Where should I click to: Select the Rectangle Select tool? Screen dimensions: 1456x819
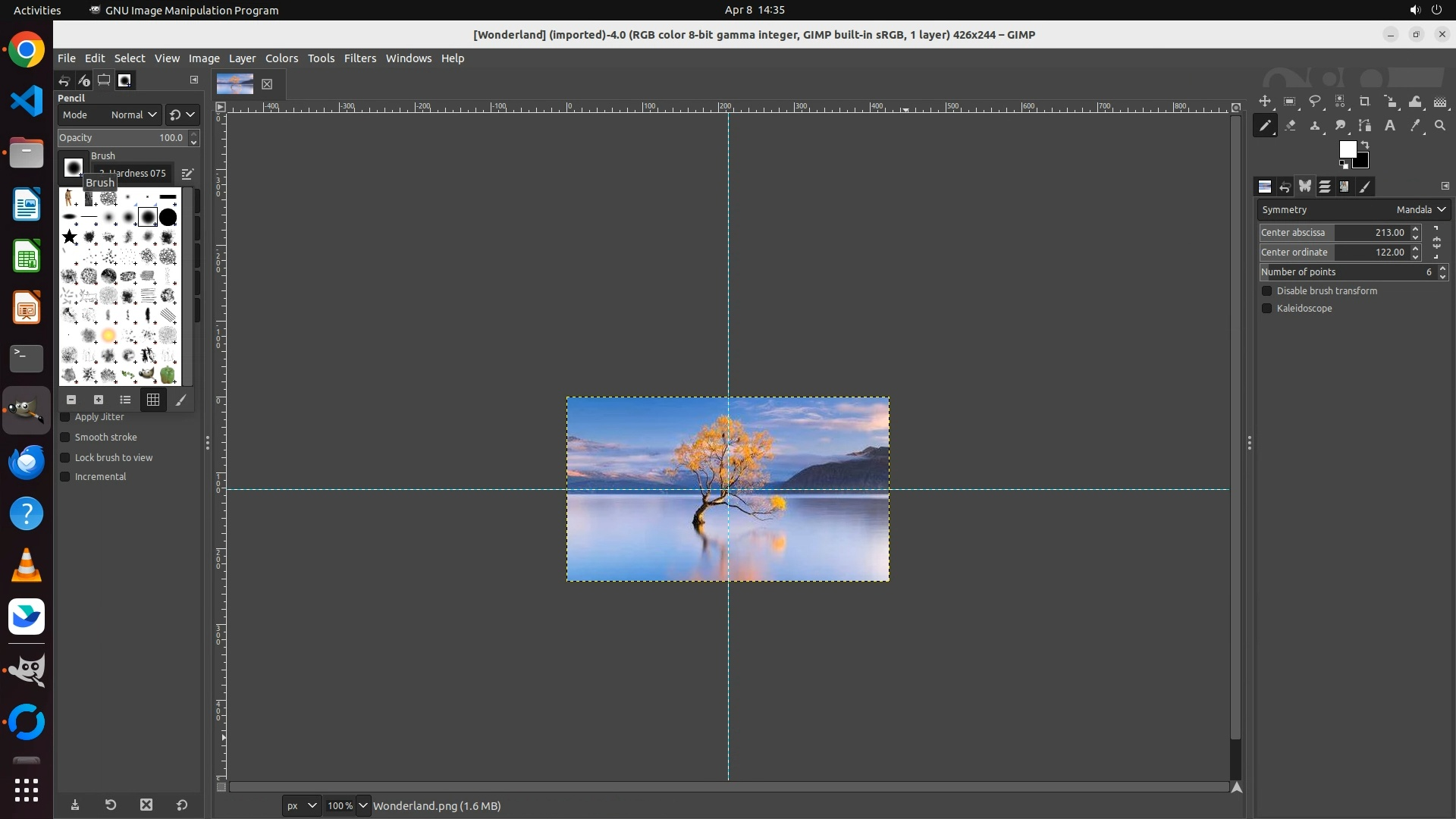coord(1289,102)
